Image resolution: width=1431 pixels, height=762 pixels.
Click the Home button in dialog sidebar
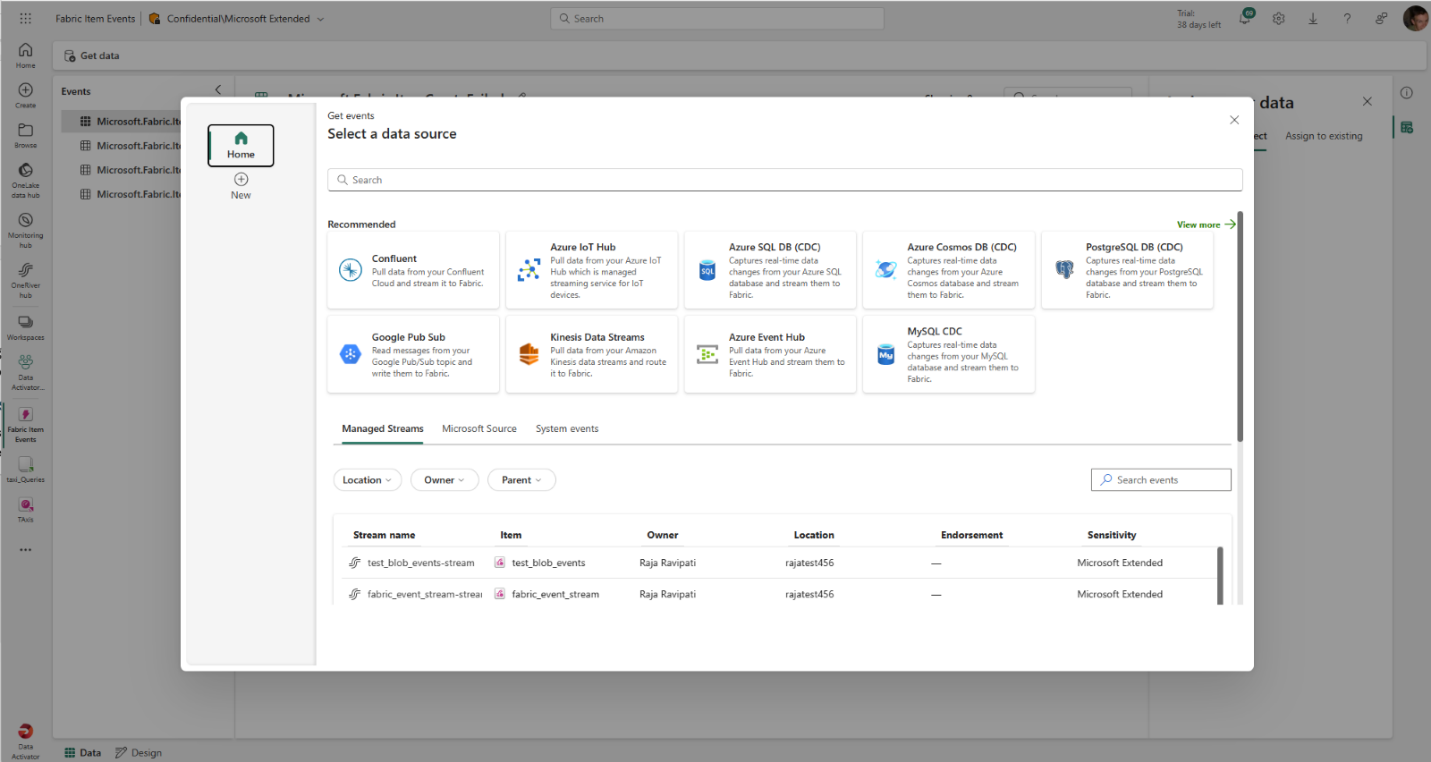[x=241, y=145]
